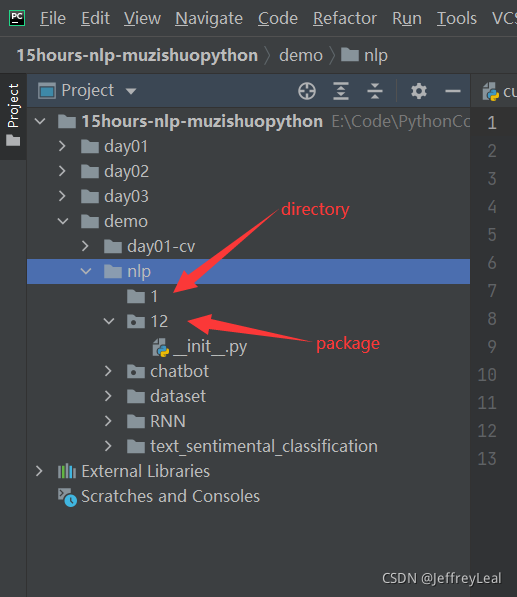Expand the day01-cv folder
This screenshot has width=517, height=597.
(x=85, y=246)
